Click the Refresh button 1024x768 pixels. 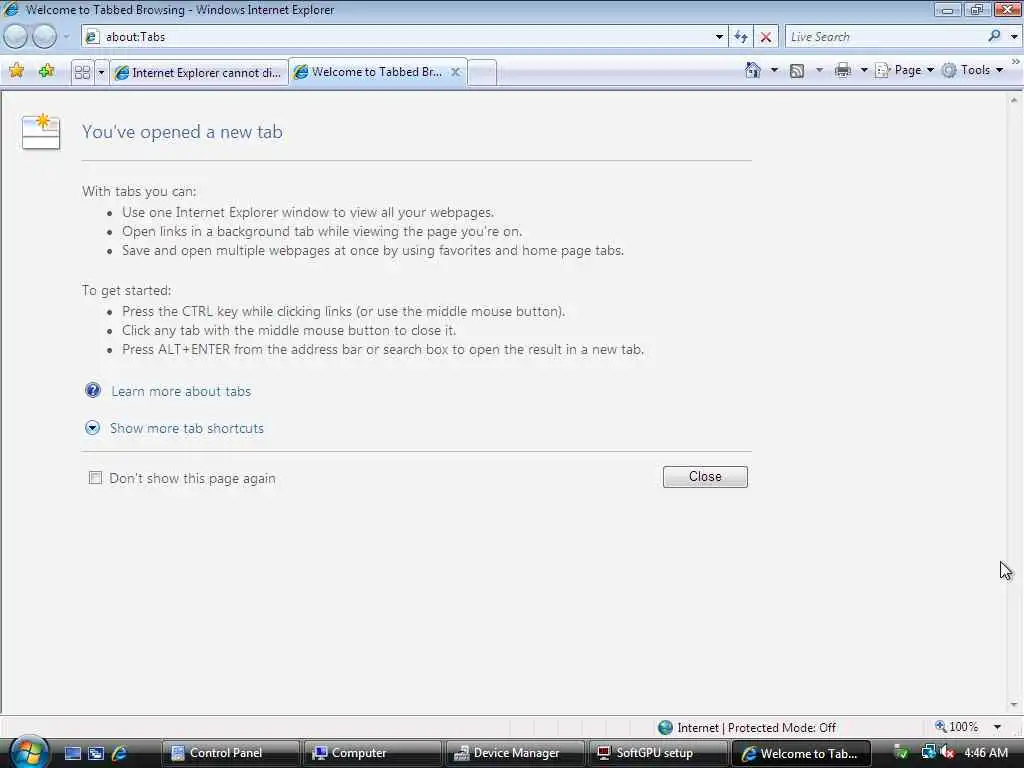741,37
